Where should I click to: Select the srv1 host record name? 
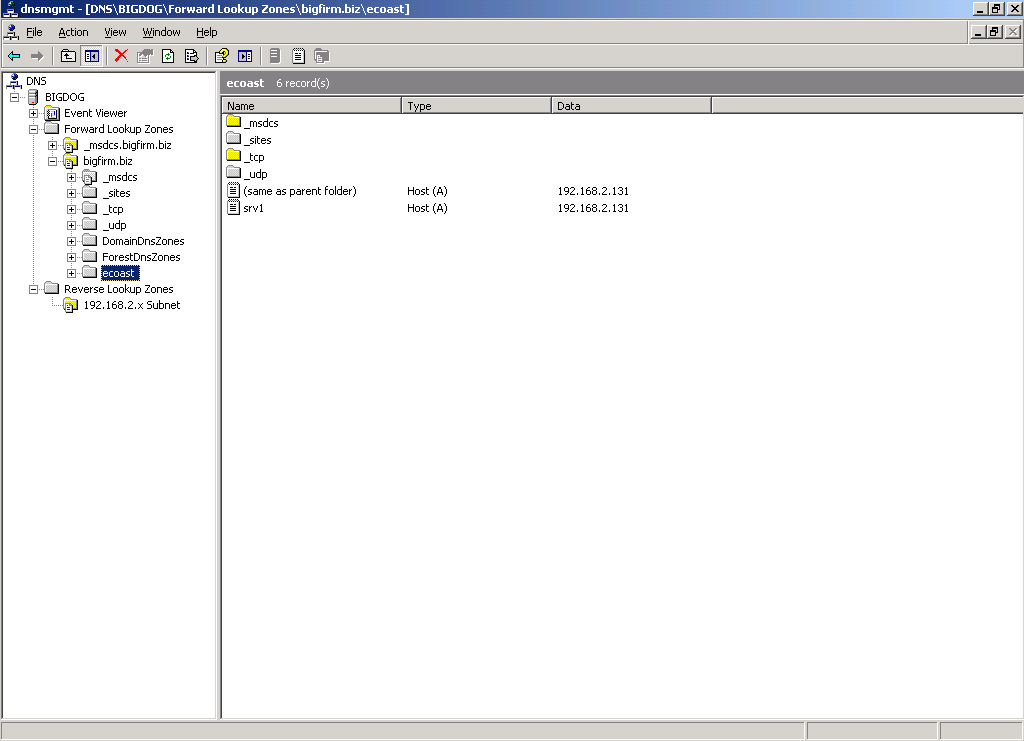pos(253,208)
